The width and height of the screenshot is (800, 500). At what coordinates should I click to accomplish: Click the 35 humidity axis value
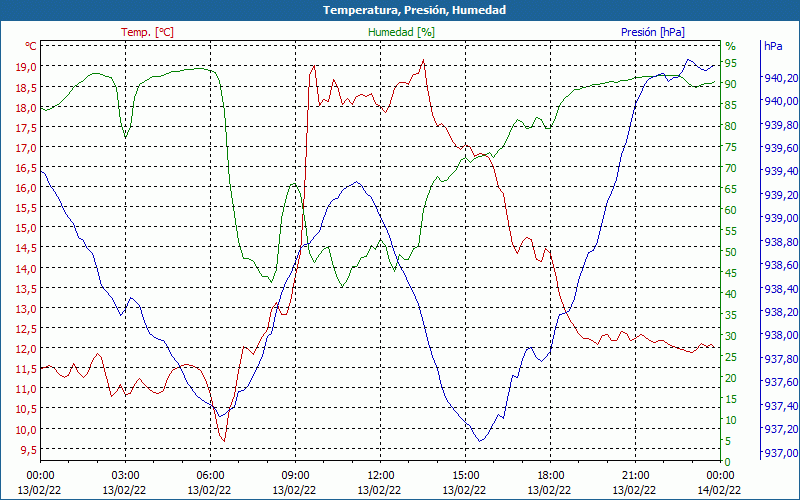pyautogui.click(x=731, y=315)
